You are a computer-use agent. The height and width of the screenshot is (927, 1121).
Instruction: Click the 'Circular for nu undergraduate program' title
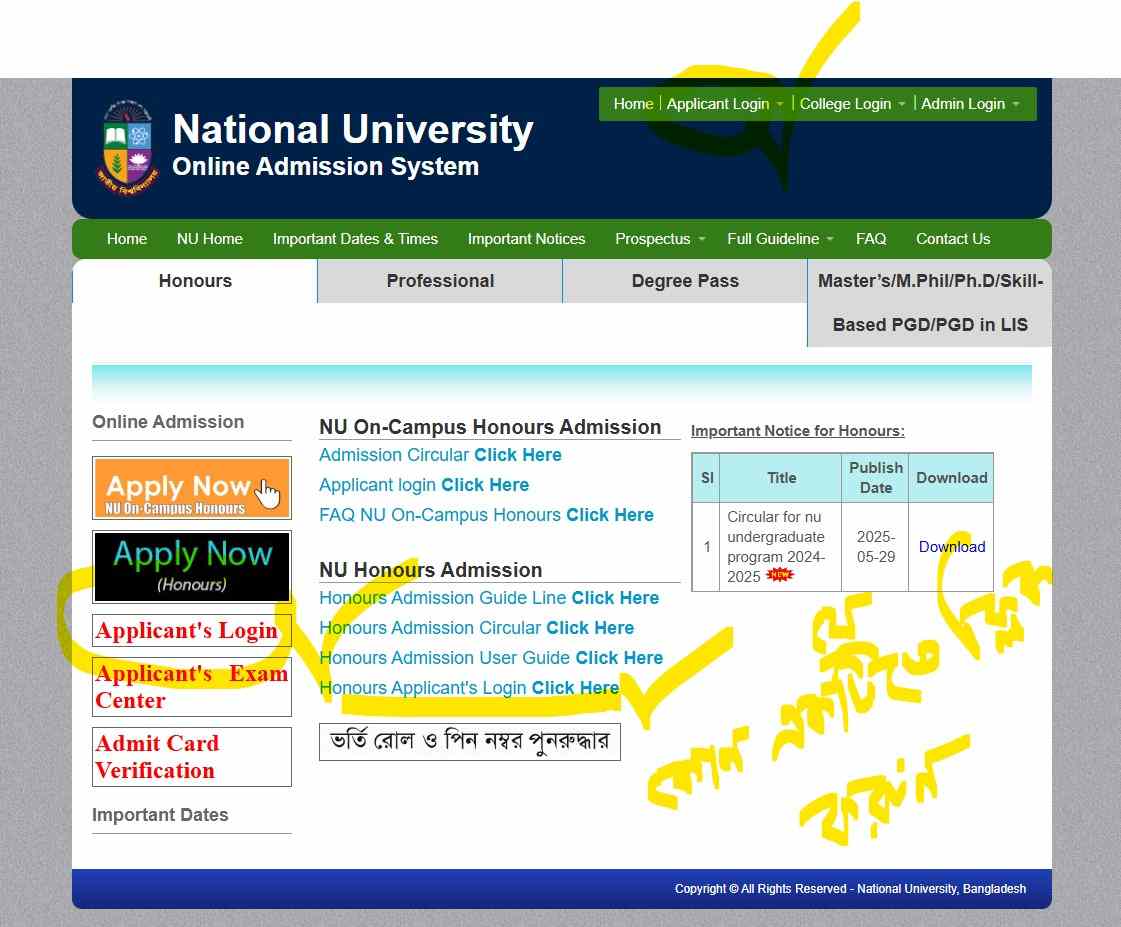tap(776, 546)
